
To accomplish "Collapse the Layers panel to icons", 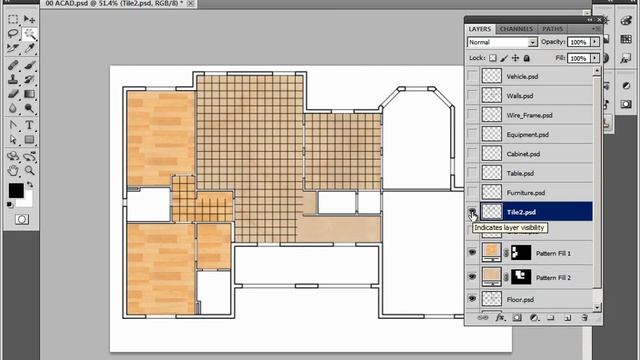I will [x=590, y=20].
